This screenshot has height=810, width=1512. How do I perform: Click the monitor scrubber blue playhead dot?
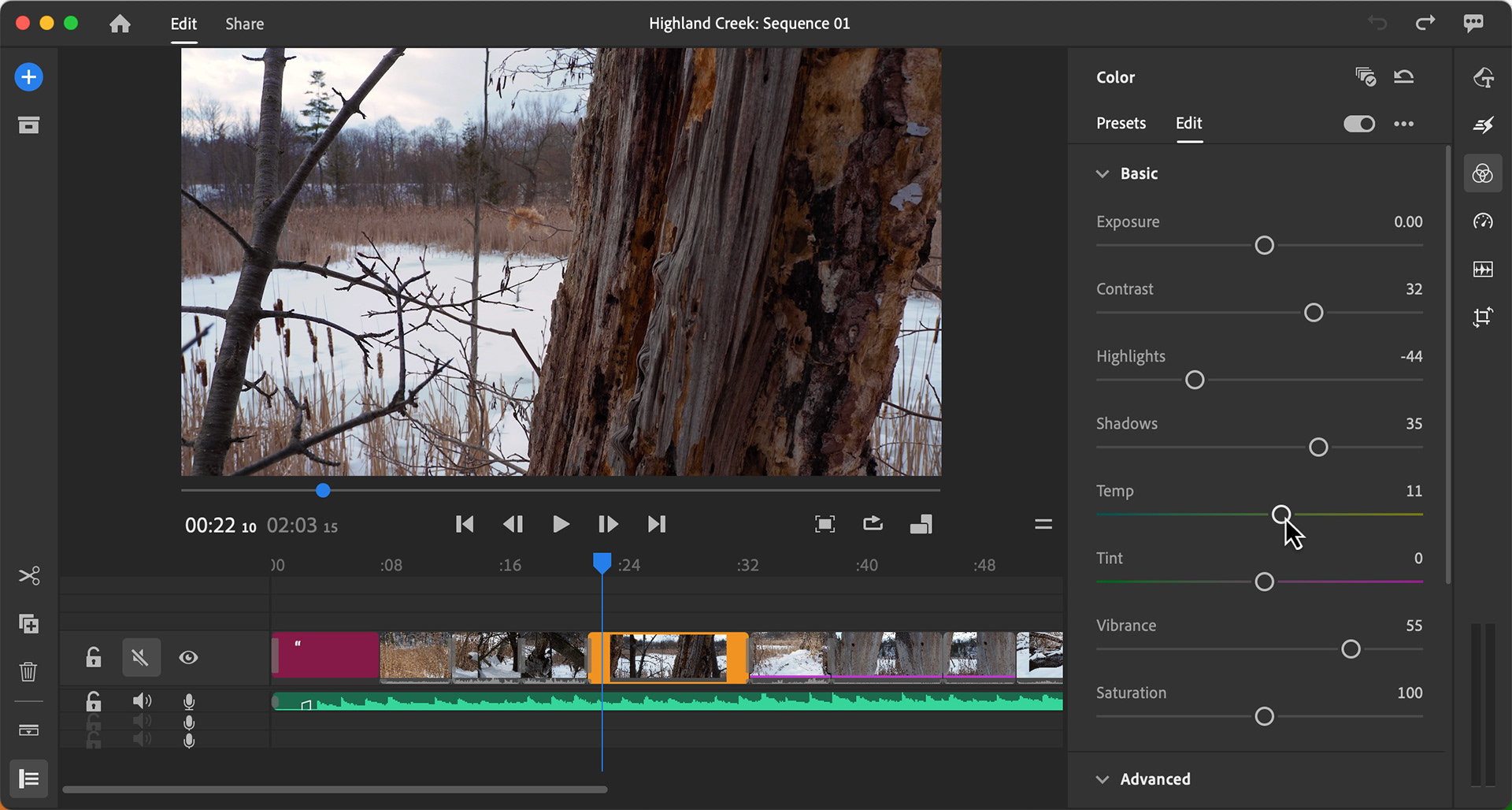coord(323,490)
